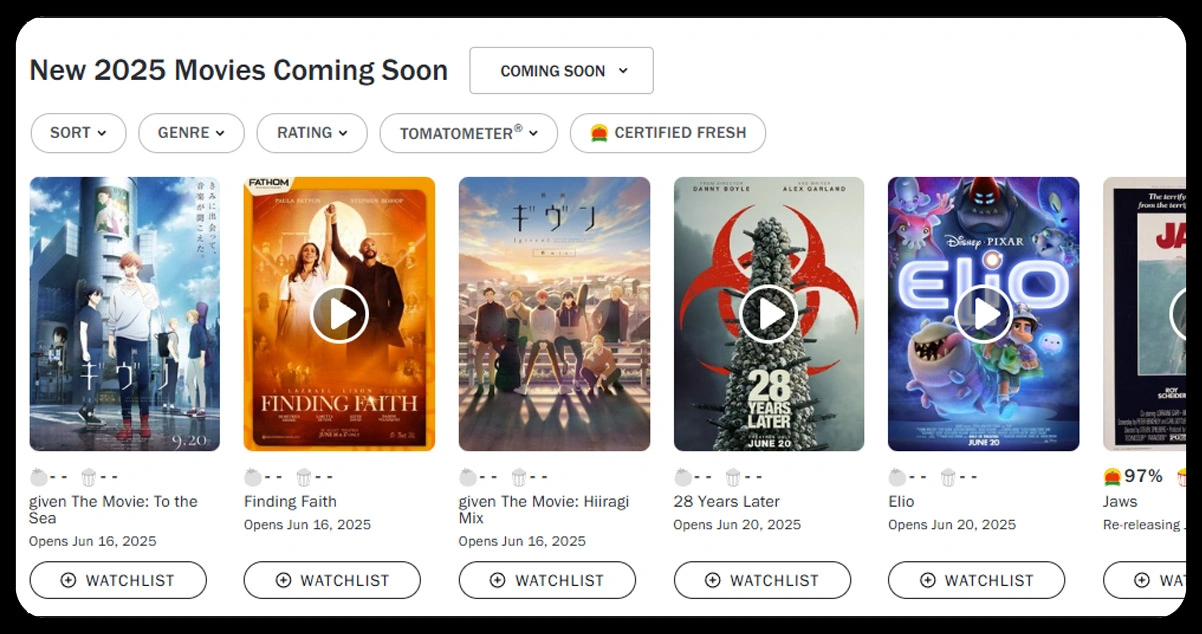Viewport: 1202px width, 634px height.
Task: Click popcorn audience score icon under Finding Faith
Action: click(304, 477)
